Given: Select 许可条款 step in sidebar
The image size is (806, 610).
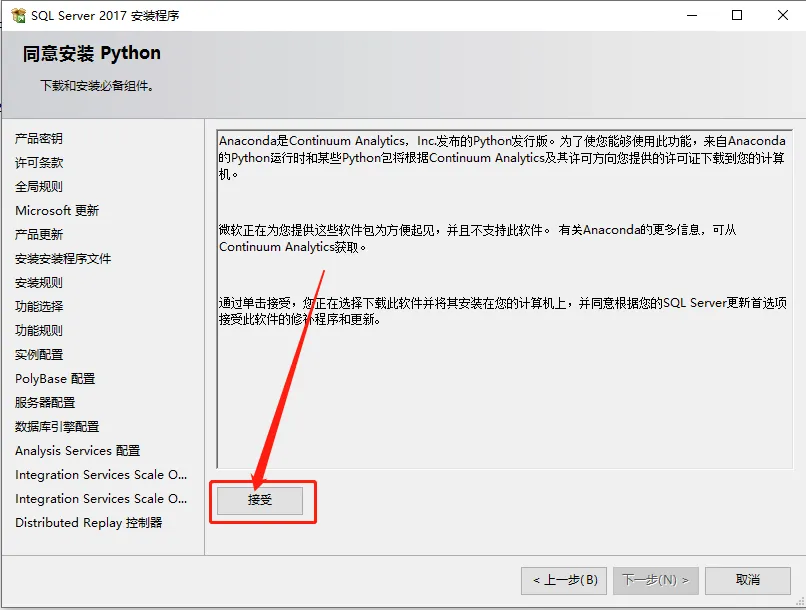Looking at the screenshot, I should click(x=39, y=163).
